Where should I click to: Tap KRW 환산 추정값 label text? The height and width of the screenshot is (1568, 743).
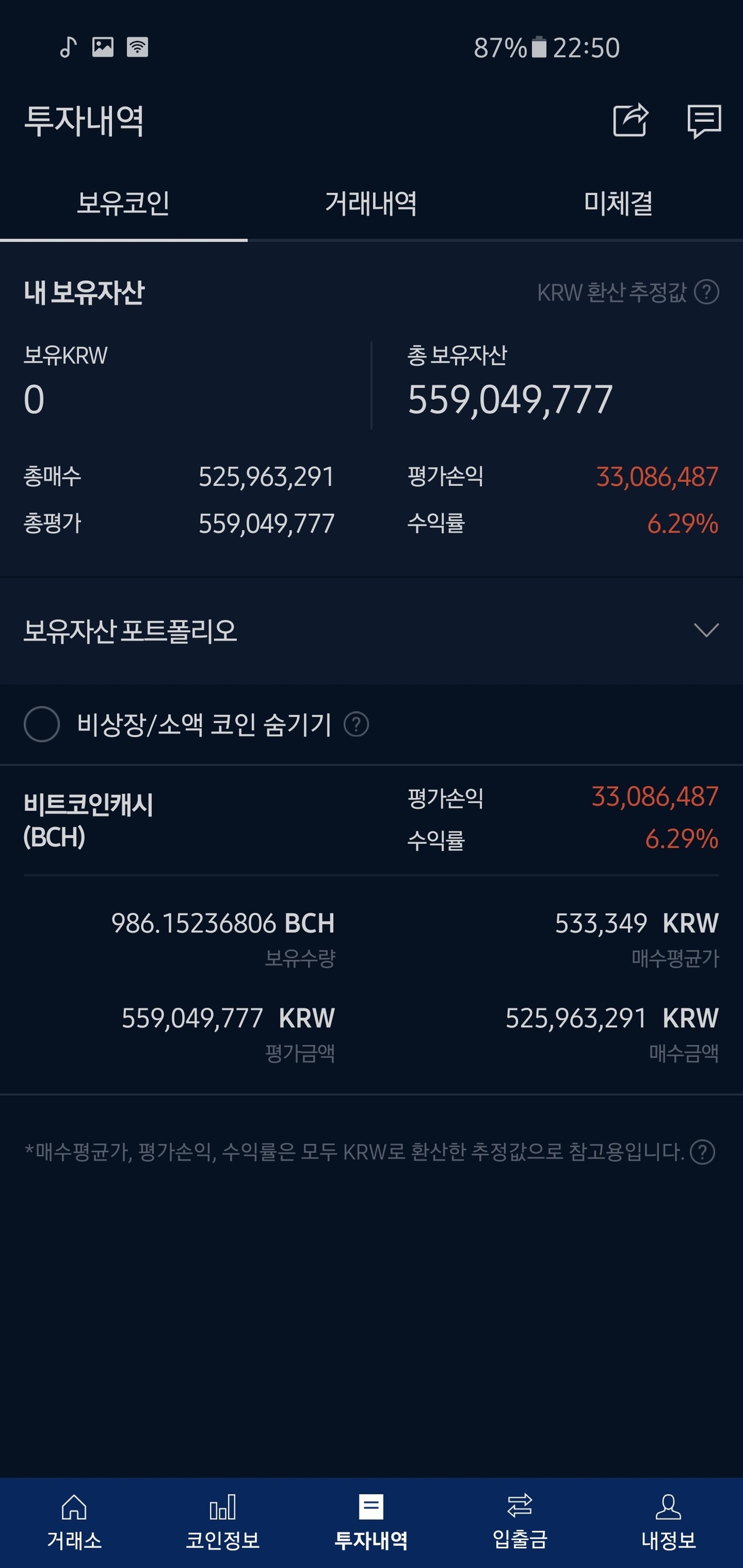611,292
